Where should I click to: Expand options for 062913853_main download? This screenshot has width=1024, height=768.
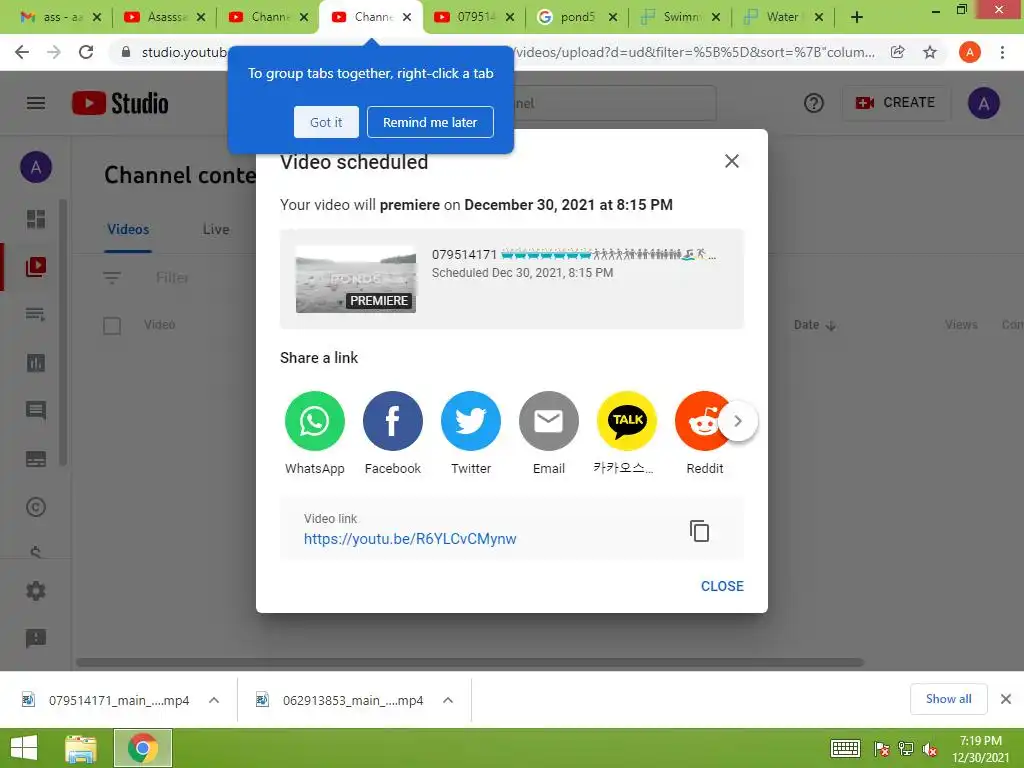448,700
